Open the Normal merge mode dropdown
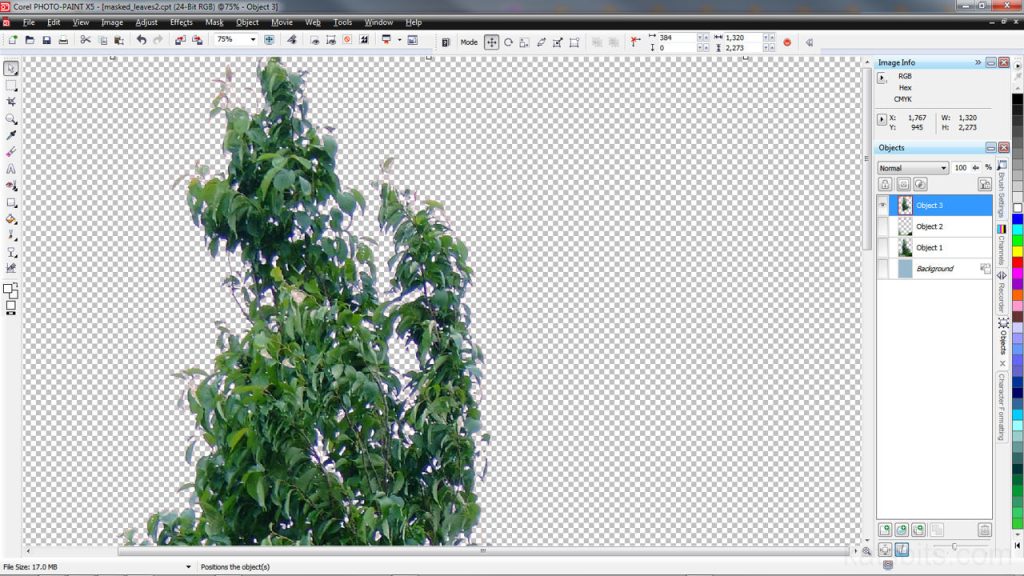Screen dimensions: 1024x576 tap(943, 166)
